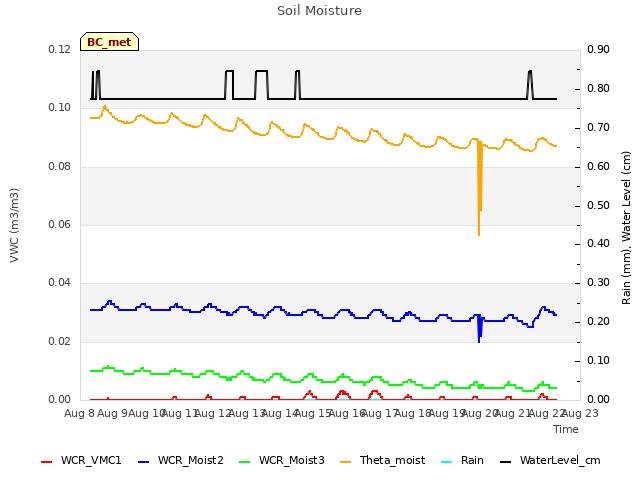Screen dimensions: 640x480
Task: Toggle WCR_VMC1 legend entry
Action: click(x=81, y=460)
